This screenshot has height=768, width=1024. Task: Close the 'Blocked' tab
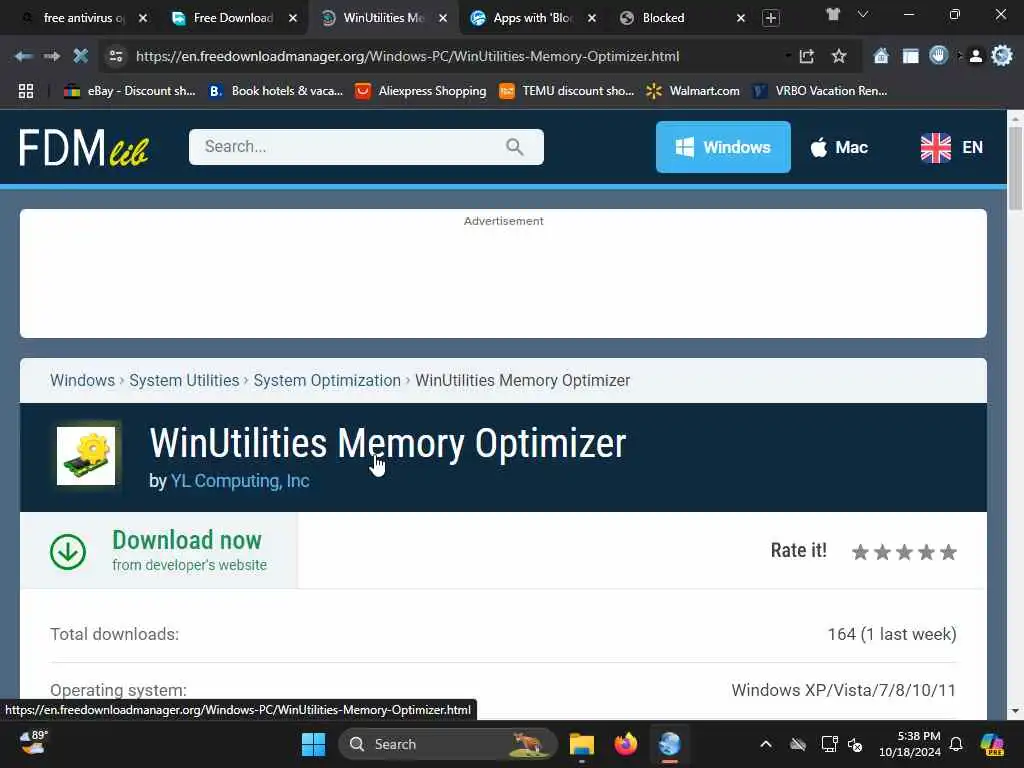[x=741, y=18]
